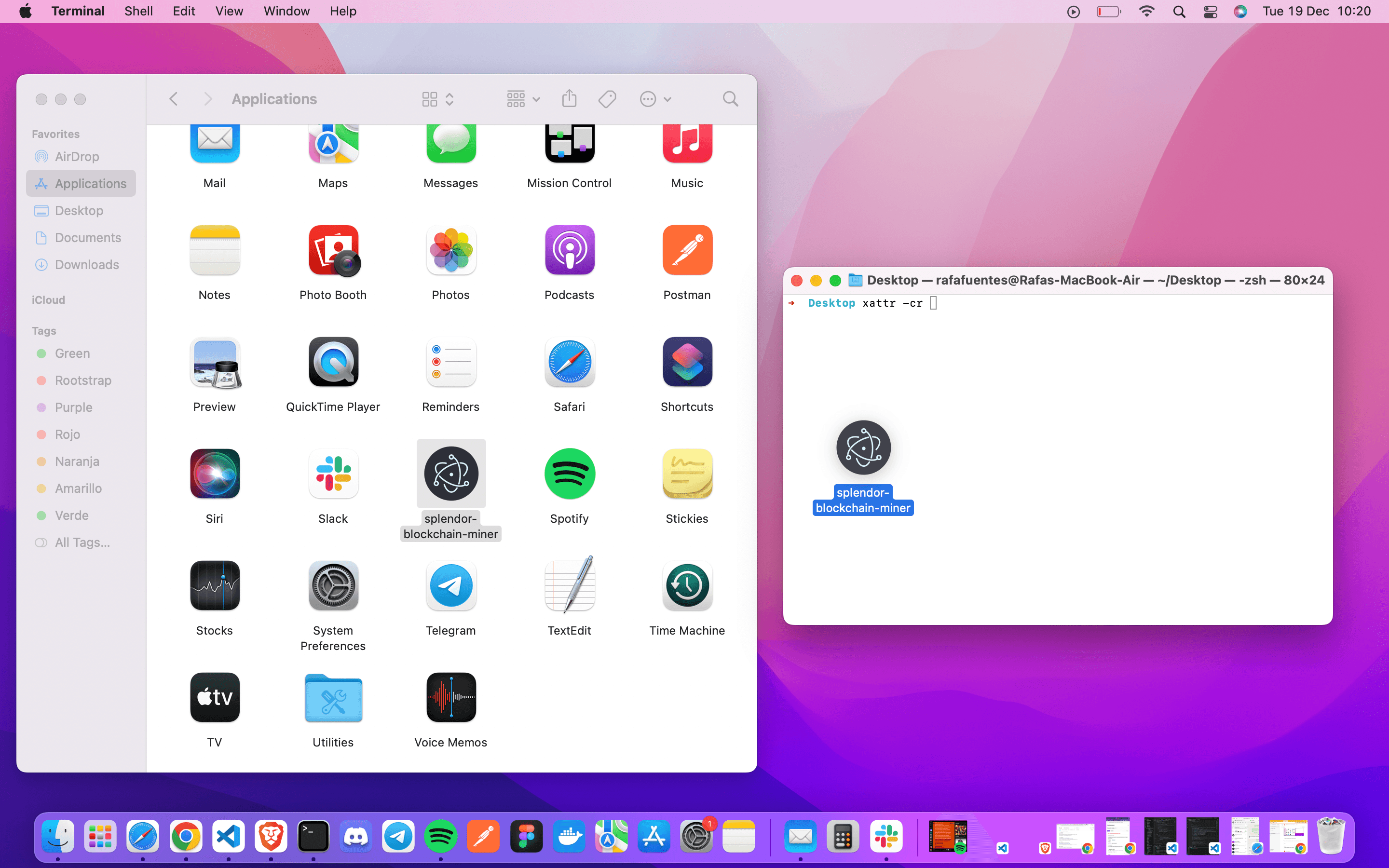The height and width of the screenshot is (868, 1389).
Task: Open Photo Booth in the Applications window
Action: 333,250
